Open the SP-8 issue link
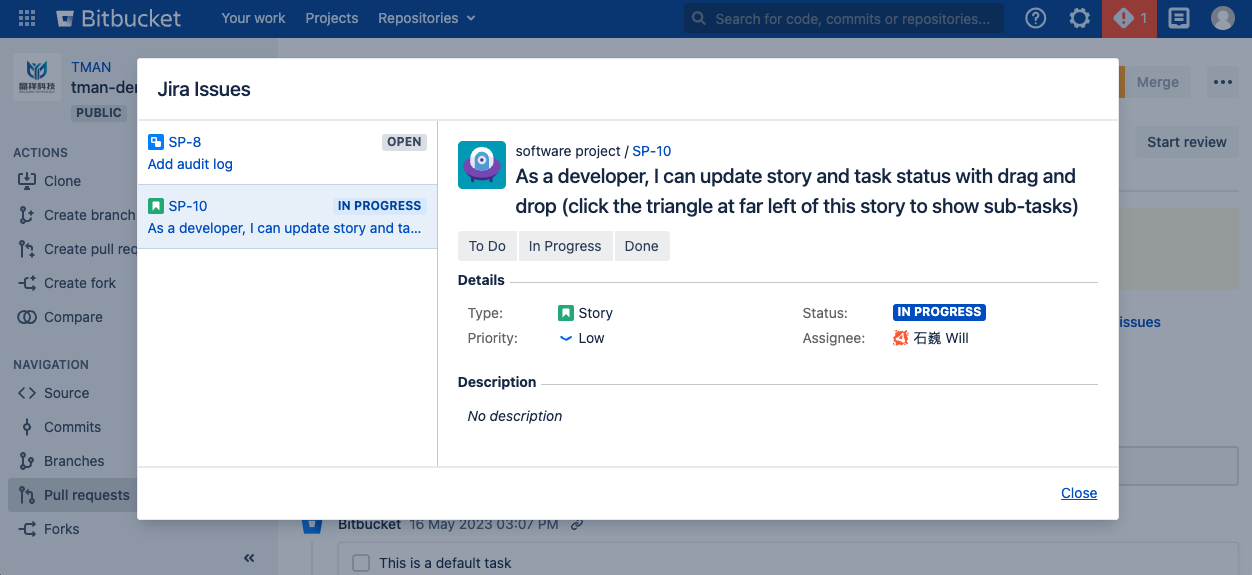This screenshot has height=575, width=1252. point(185,142)
